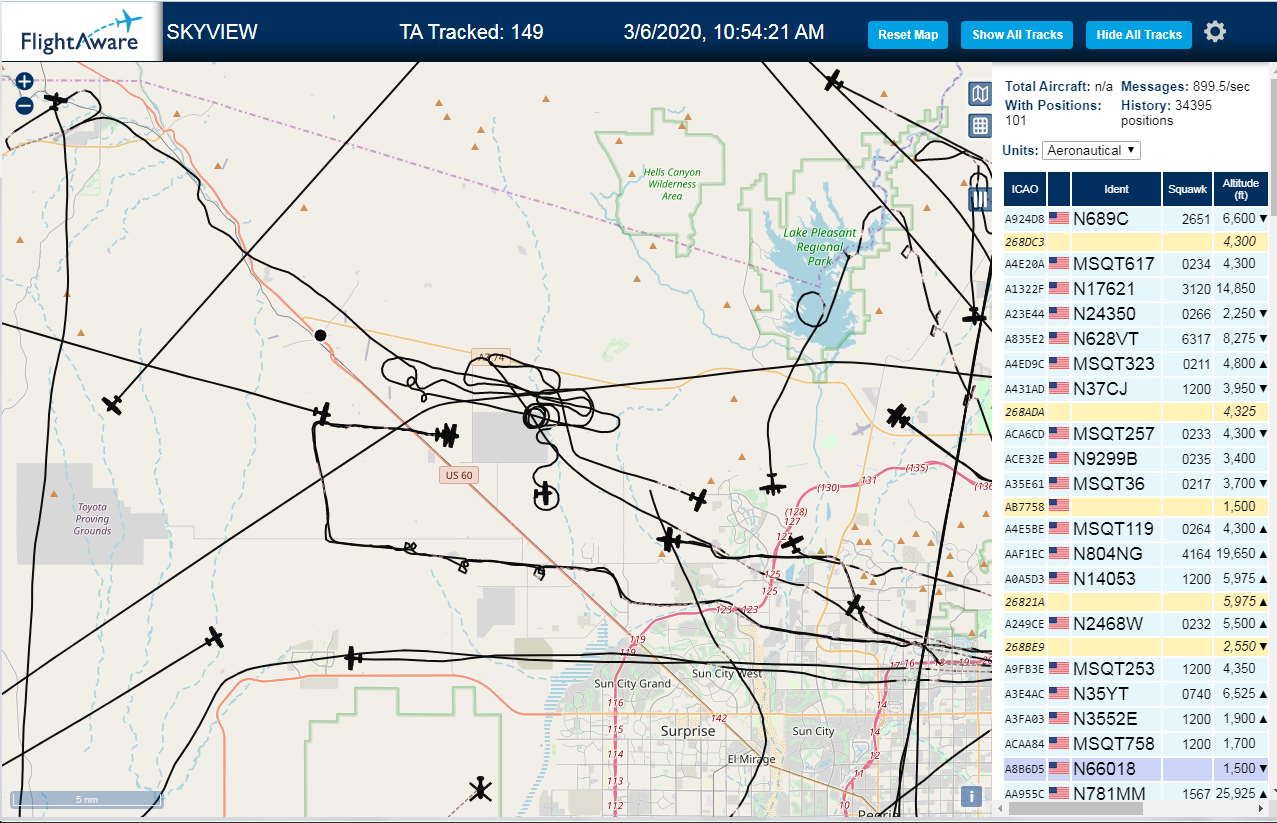Open the map layer switcher icon

981,94
